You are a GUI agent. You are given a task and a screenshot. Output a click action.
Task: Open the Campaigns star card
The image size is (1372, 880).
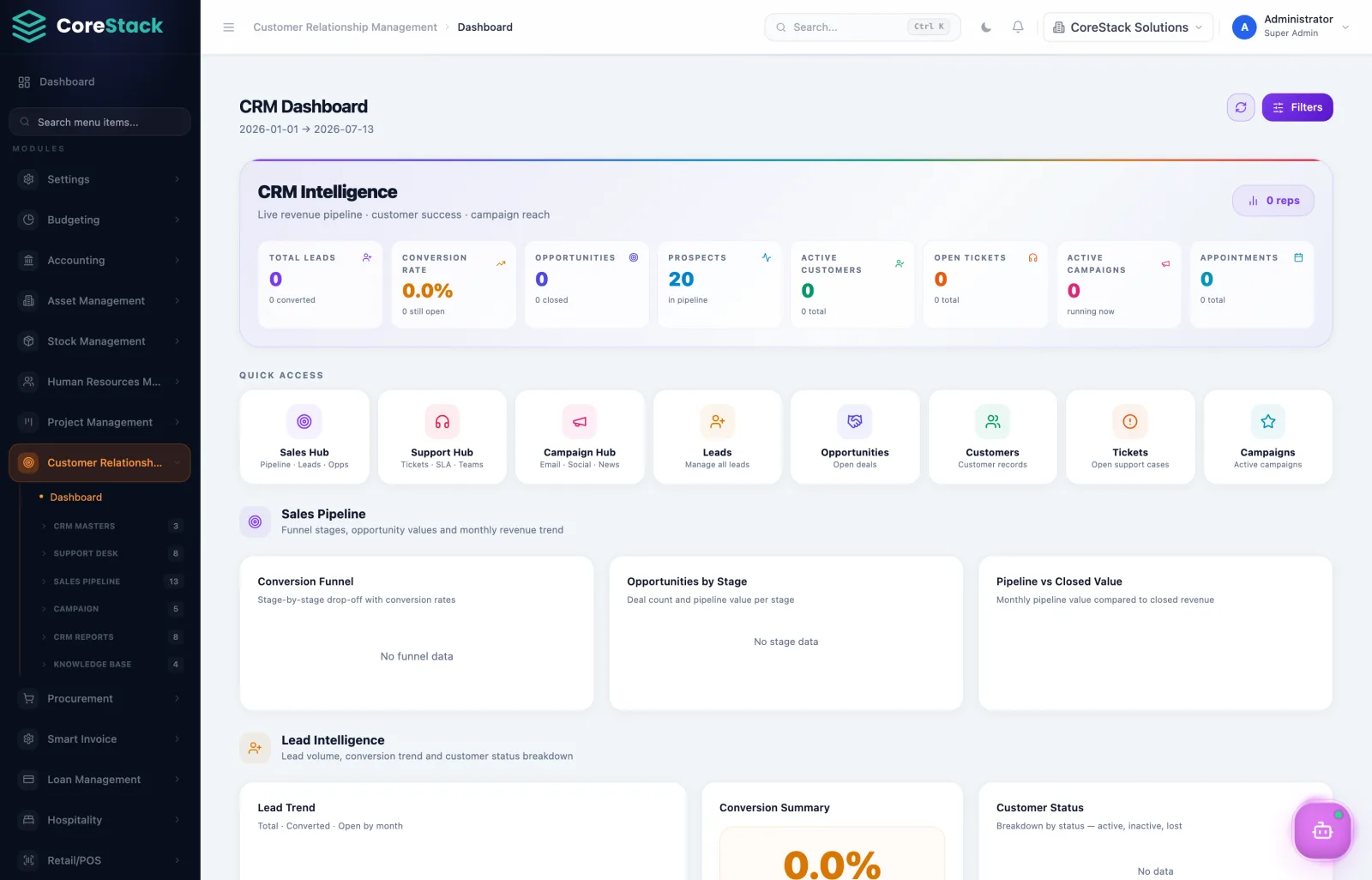point(1268,437)
